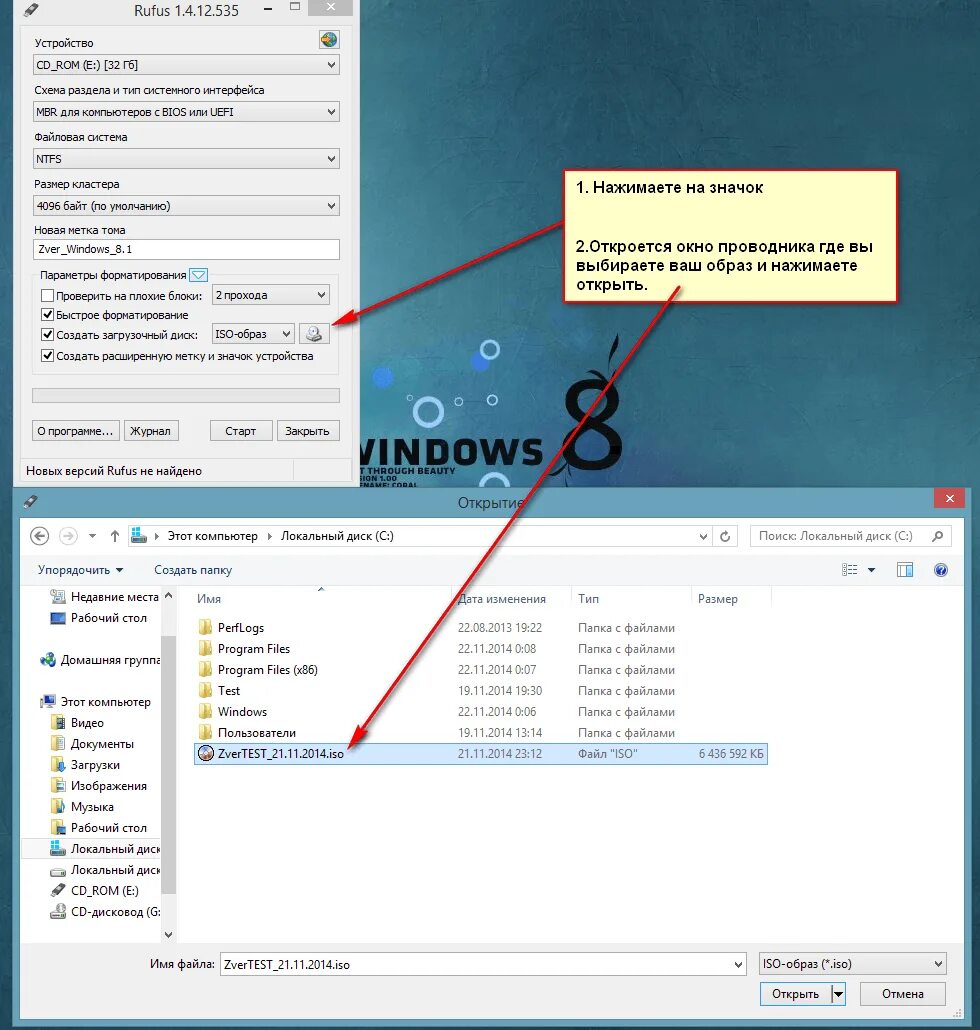
Task: Toggle Проверить на плохие блоки checkbox
Action: click(x=47, y=295)
